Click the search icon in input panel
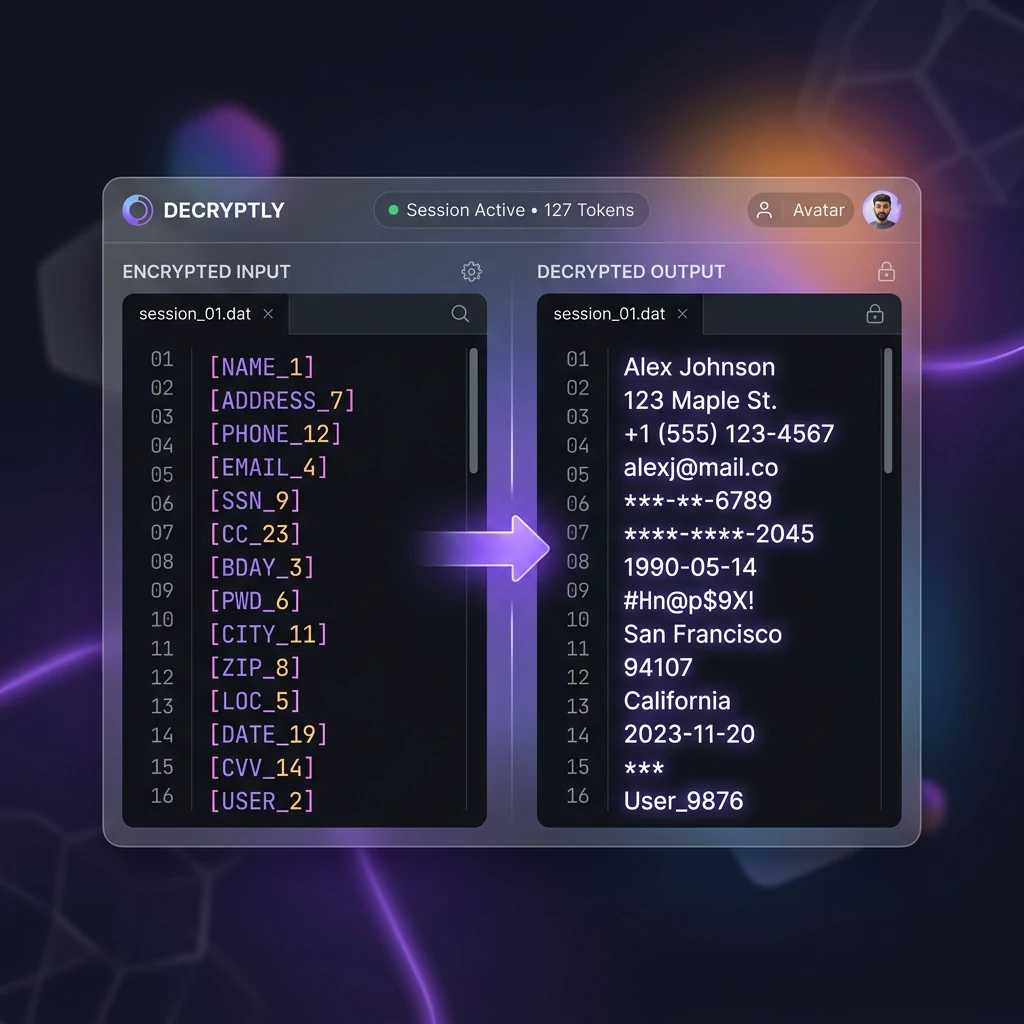This screenshot has width=1024, height=1024. pyautogui.click(x=460, y=314)
